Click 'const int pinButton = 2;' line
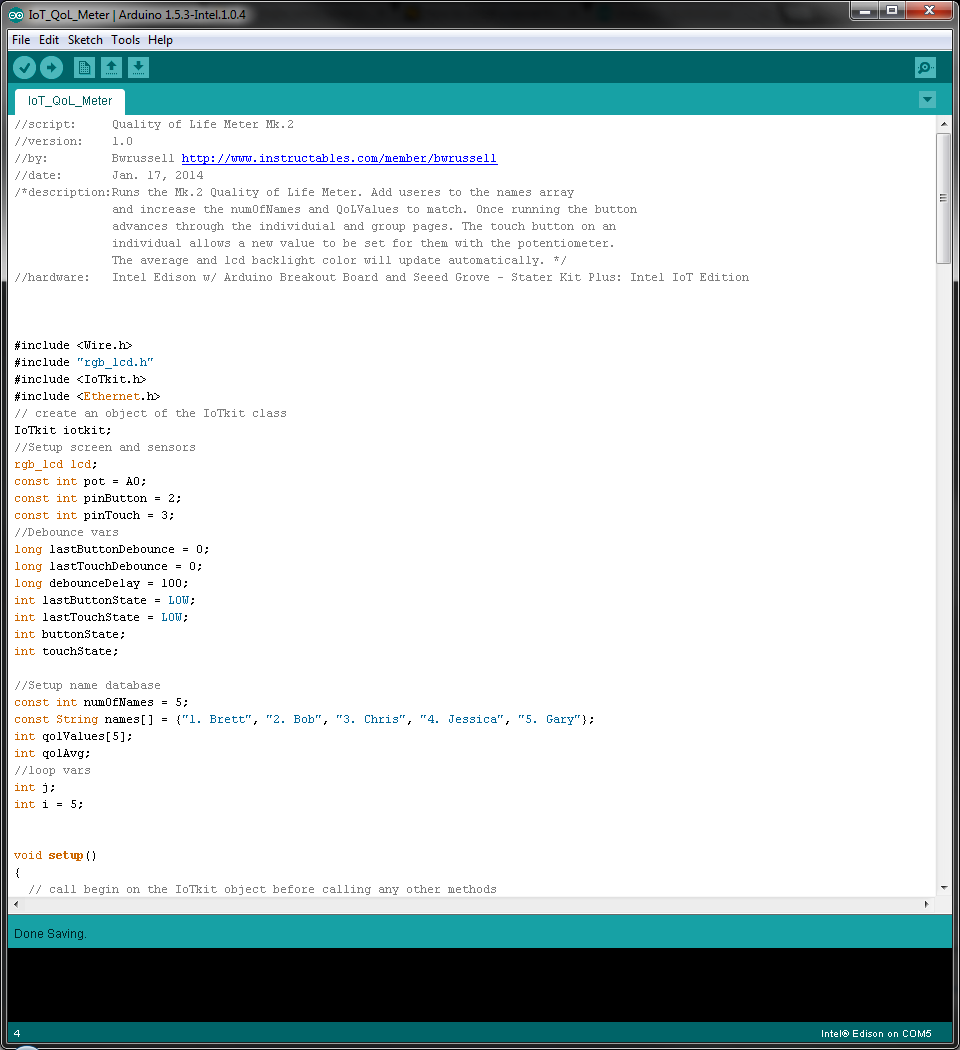Image resolution: width=960 pixels, height=1050 pixels. pos(98,498)
